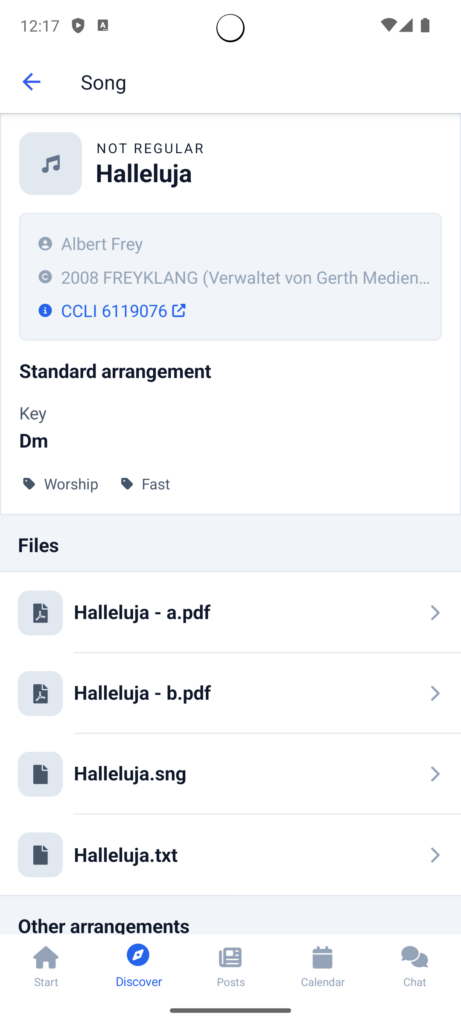Screen dimensions: 461x1024
Task: Select the Discover tab
Action: [138, 966]
